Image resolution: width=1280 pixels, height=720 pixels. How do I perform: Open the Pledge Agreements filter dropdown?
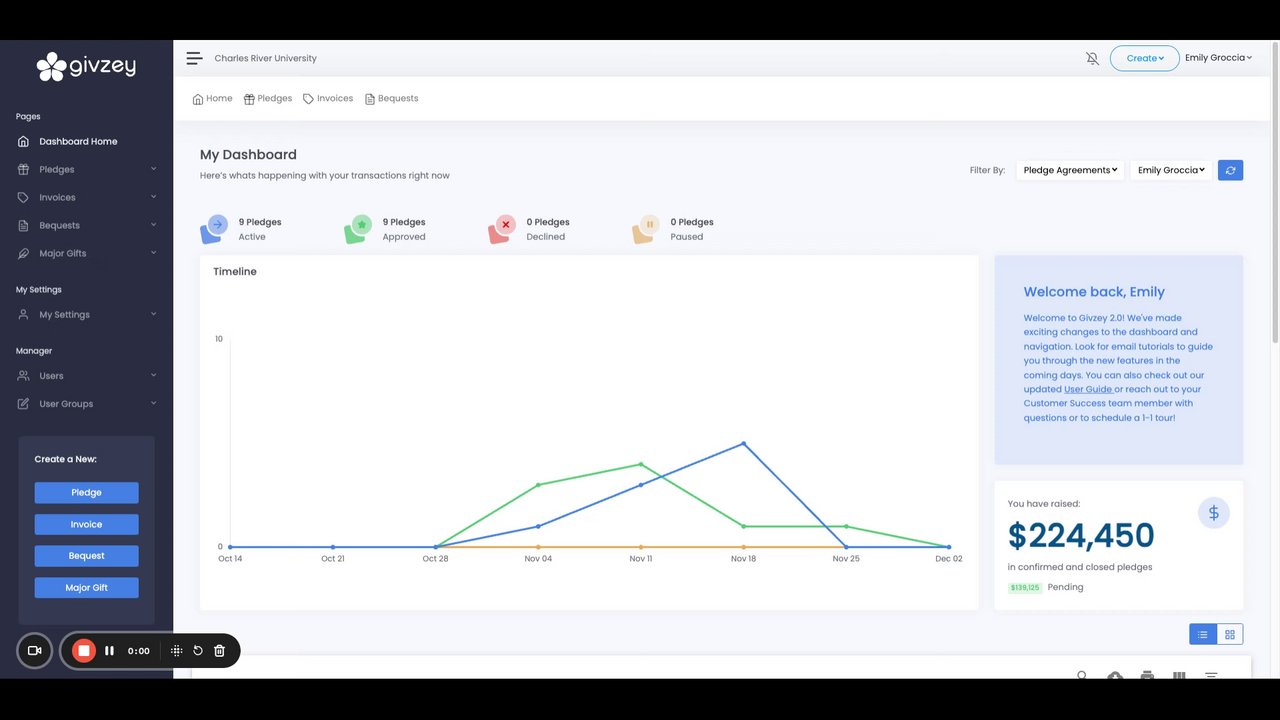1070,170
